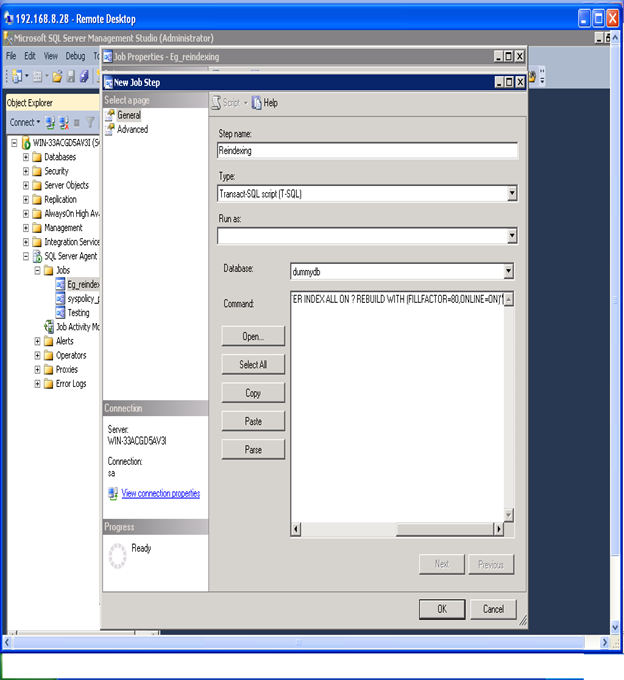Click the Step name input field
624x680 pixels.
point(367,150)
